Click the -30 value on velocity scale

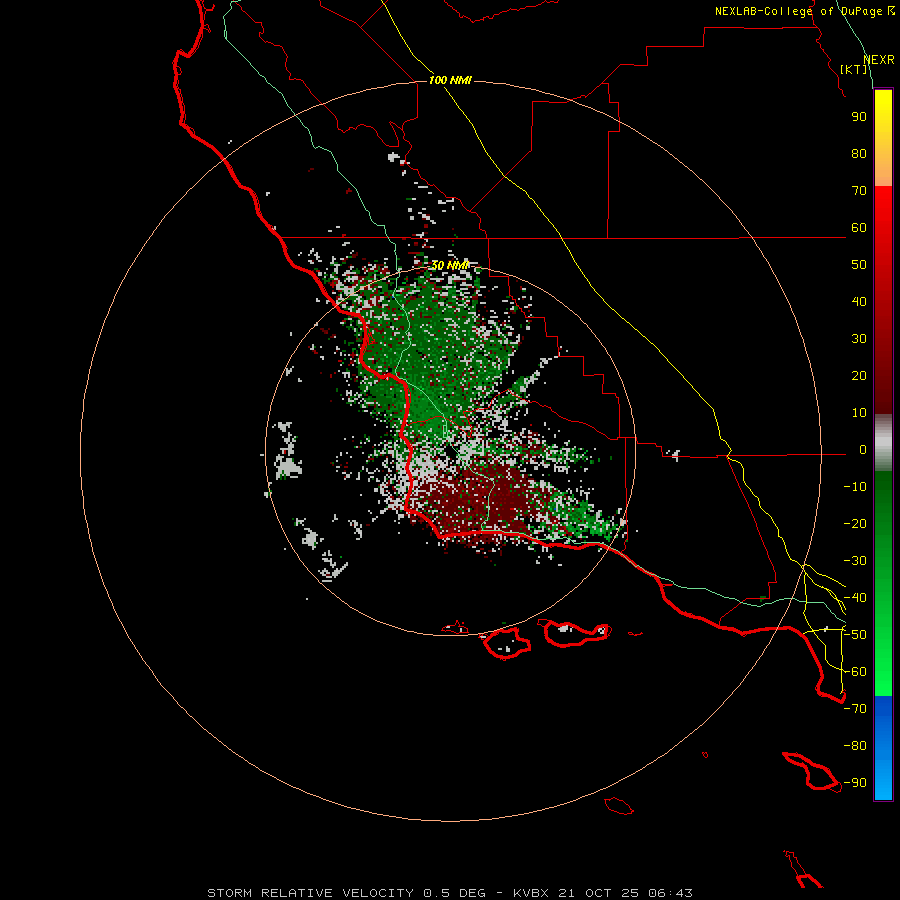pyautogui.click(x=855, y=561)
